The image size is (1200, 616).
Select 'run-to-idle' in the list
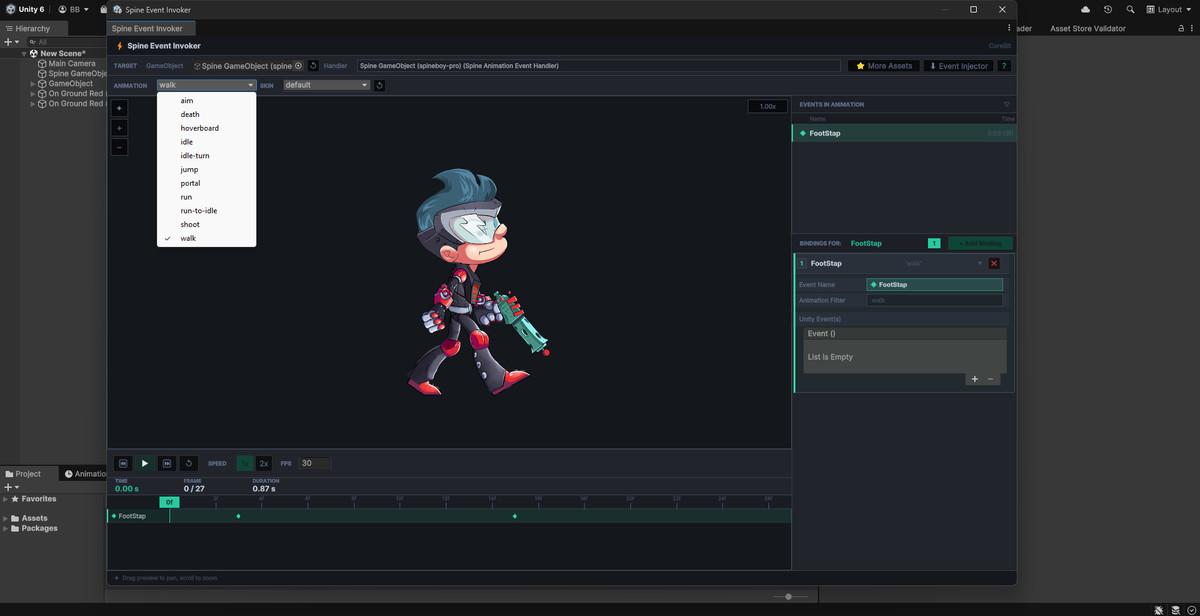click(206, 211)
